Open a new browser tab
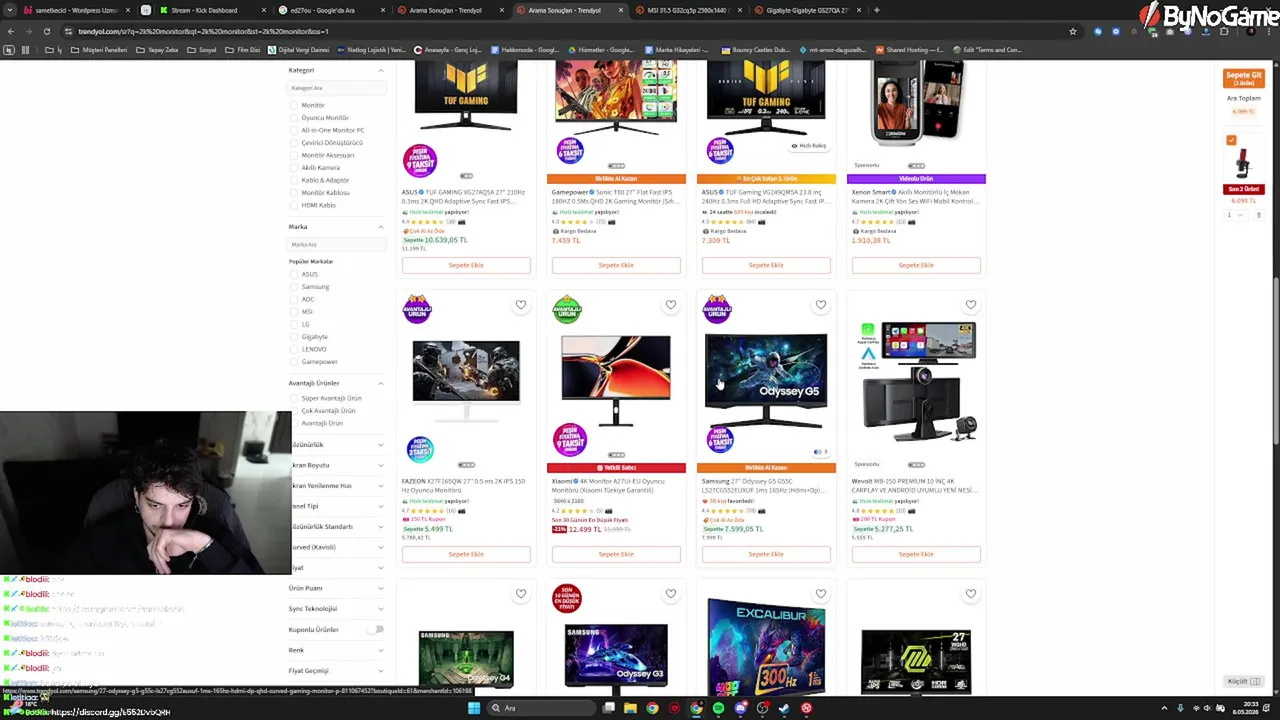 (877, 10)
